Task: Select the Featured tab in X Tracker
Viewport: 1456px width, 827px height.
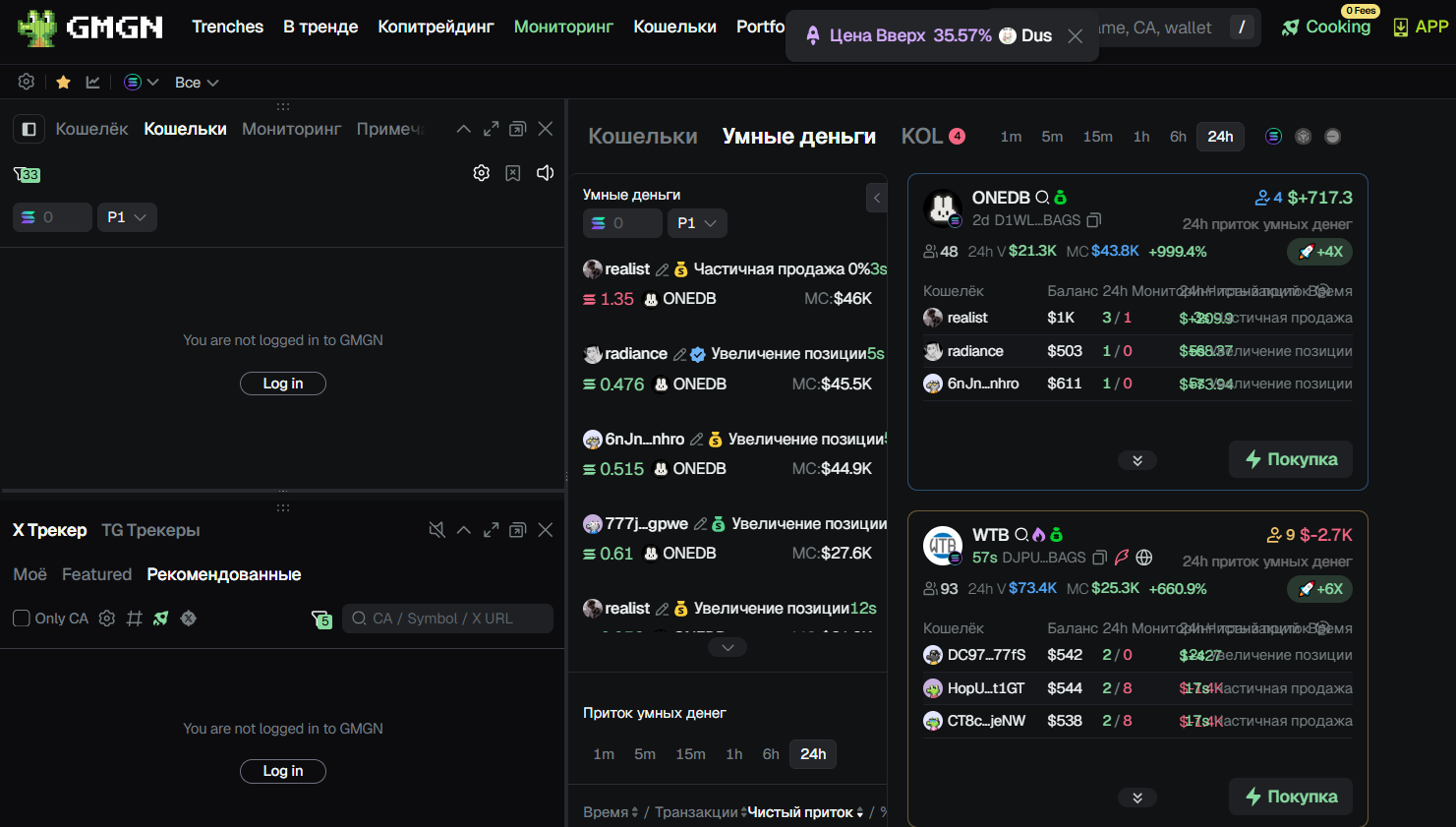Action: (96, 574)
